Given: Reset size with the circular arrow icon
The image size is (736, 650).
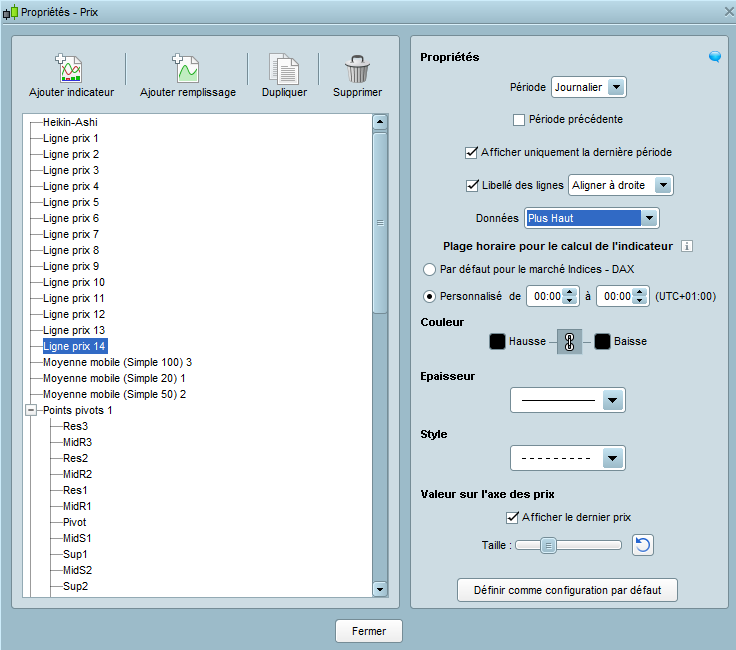Looking at the screenshot, I should pos(644,545).
